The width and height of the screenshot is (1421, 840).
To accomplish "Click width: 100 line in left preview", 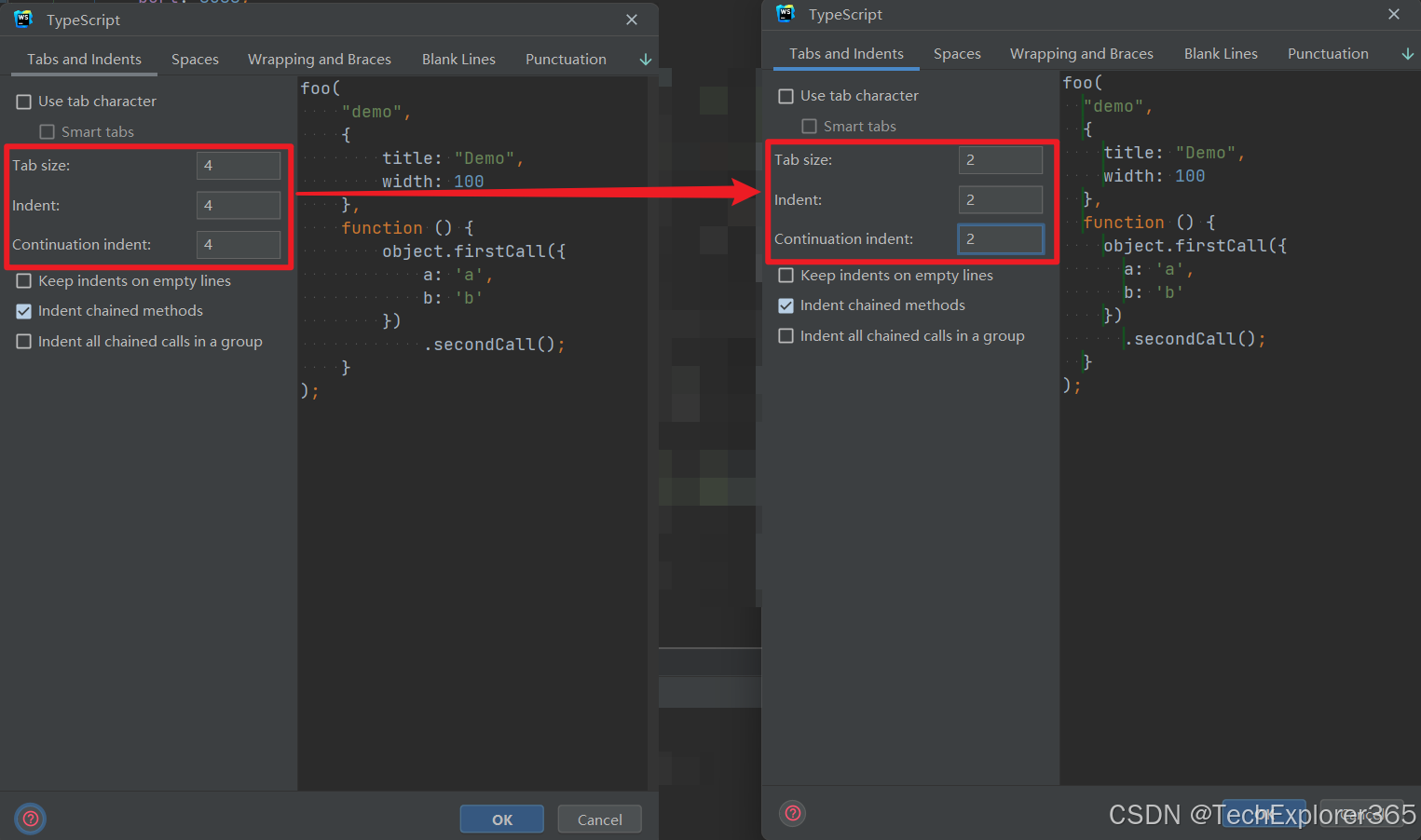I will pyautogui.click(x=433, y=182).
